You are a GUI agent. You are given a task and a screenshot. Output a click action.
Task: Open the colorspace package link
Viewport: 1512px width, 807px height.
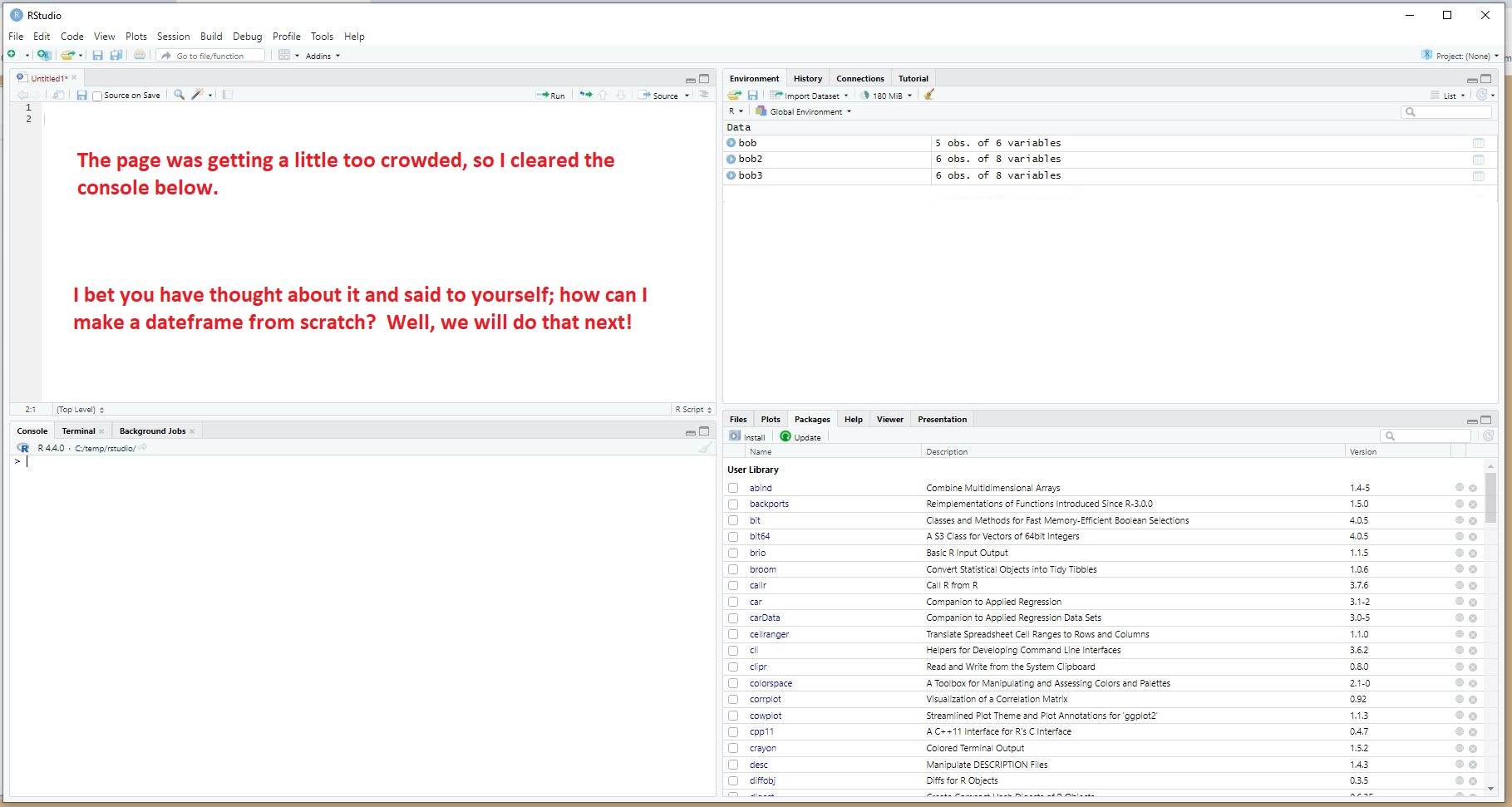click(x=771, y=683)
